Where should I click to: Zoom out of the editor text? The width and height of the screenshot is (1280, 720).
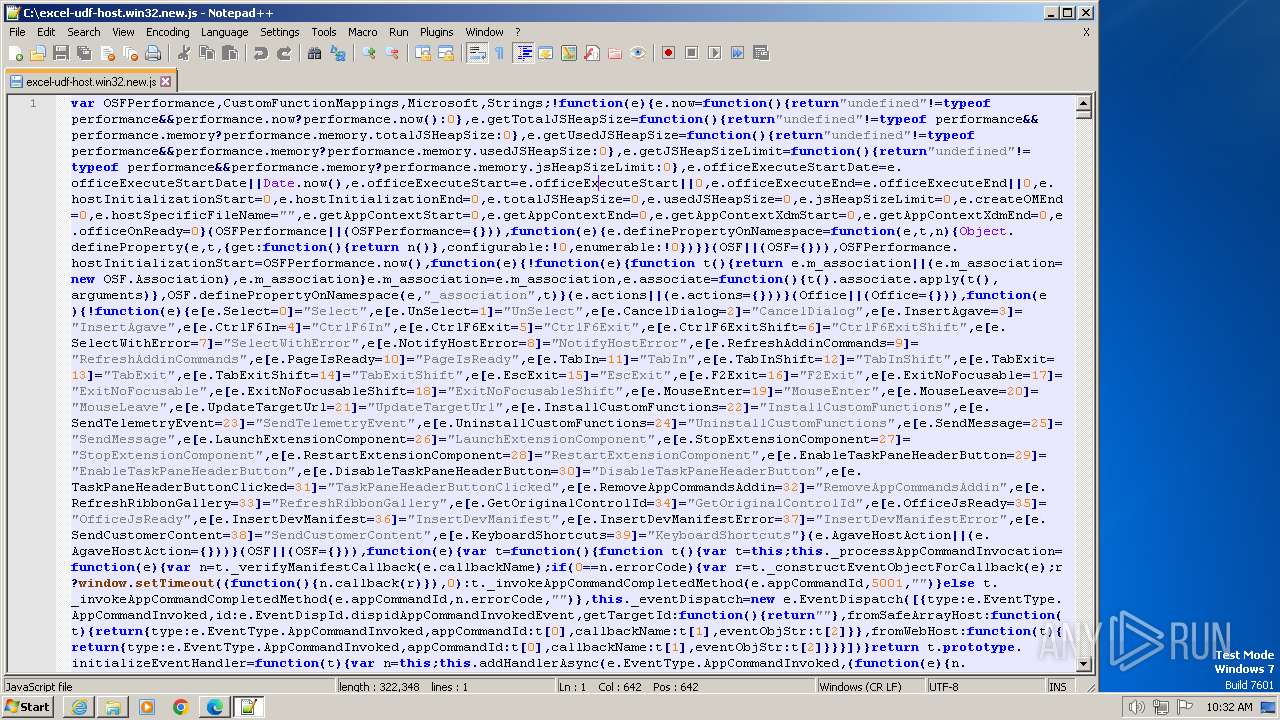393,53
